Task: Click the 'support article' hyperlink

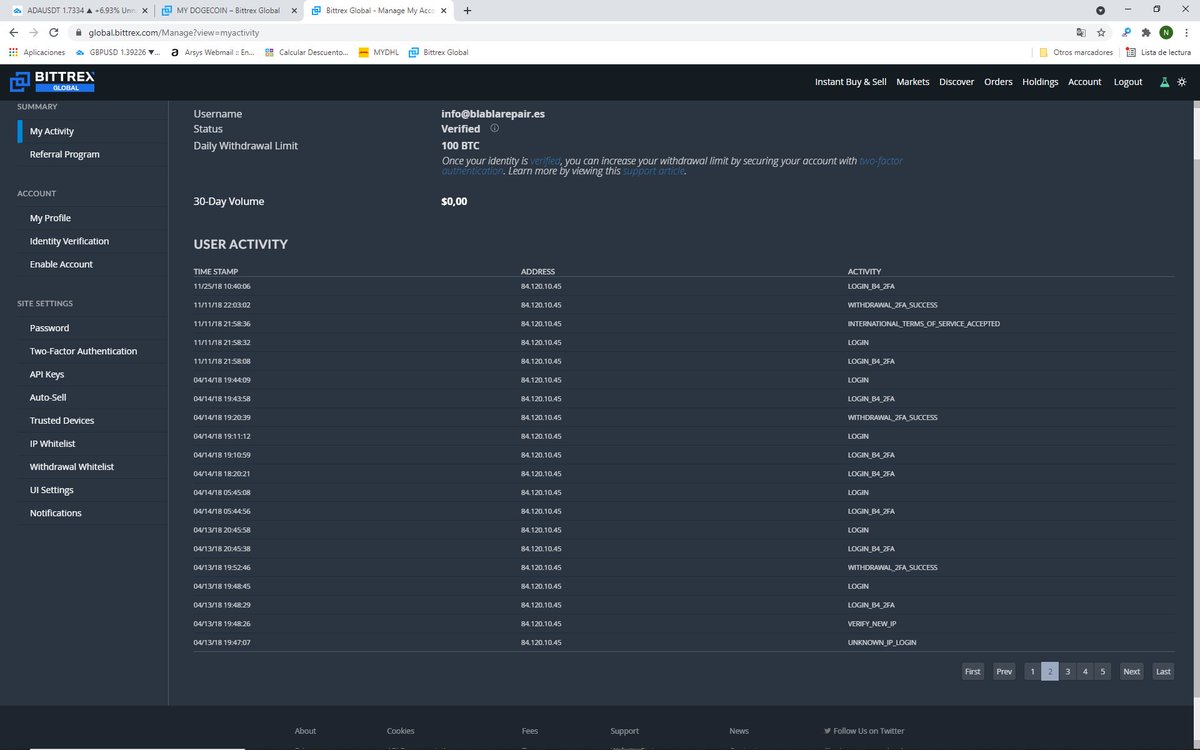Action: pyautogui.click(x=653, y=172)
